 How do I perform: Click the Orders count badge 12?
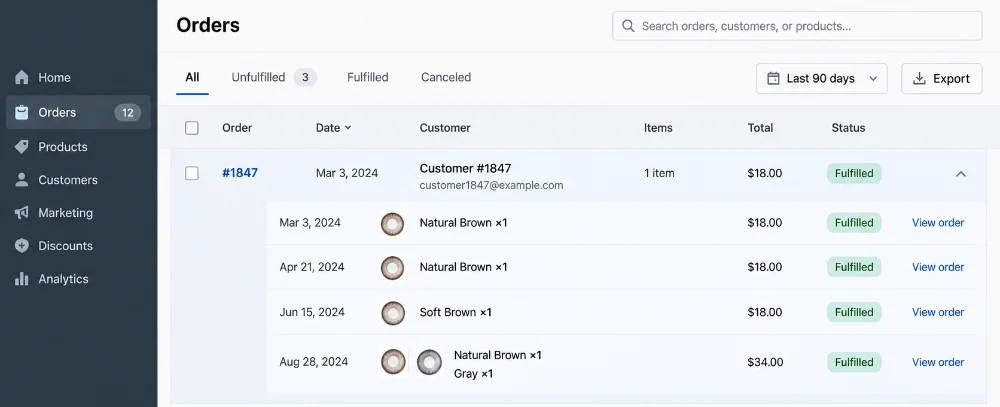(128, 113)
